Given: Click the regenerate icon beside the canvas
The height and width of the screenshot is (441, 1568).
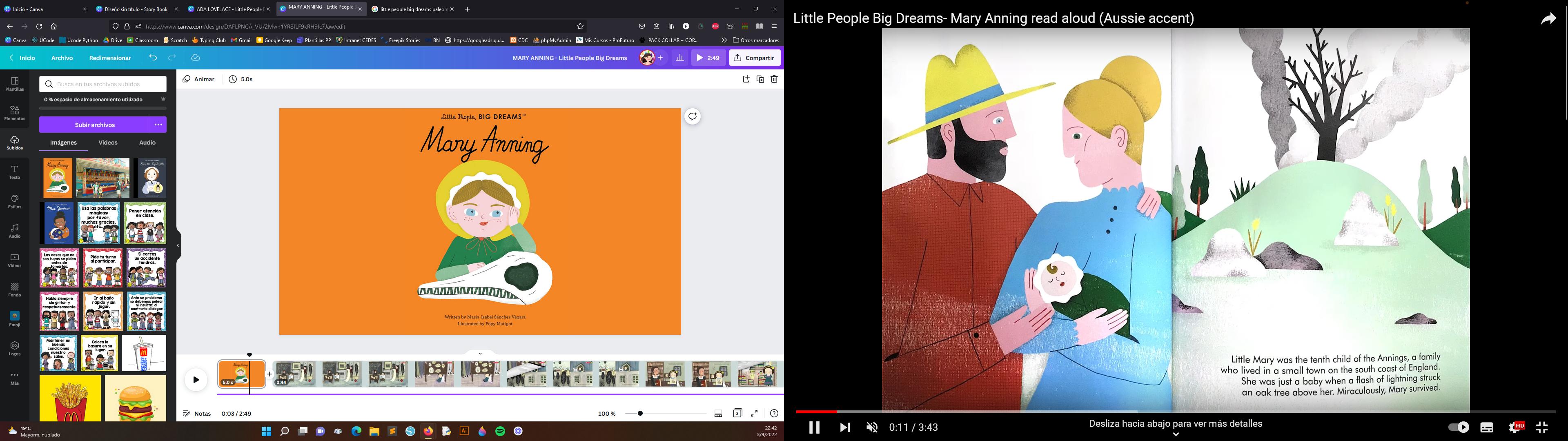Looking at the screenshot, I should [x=693, y=116].
